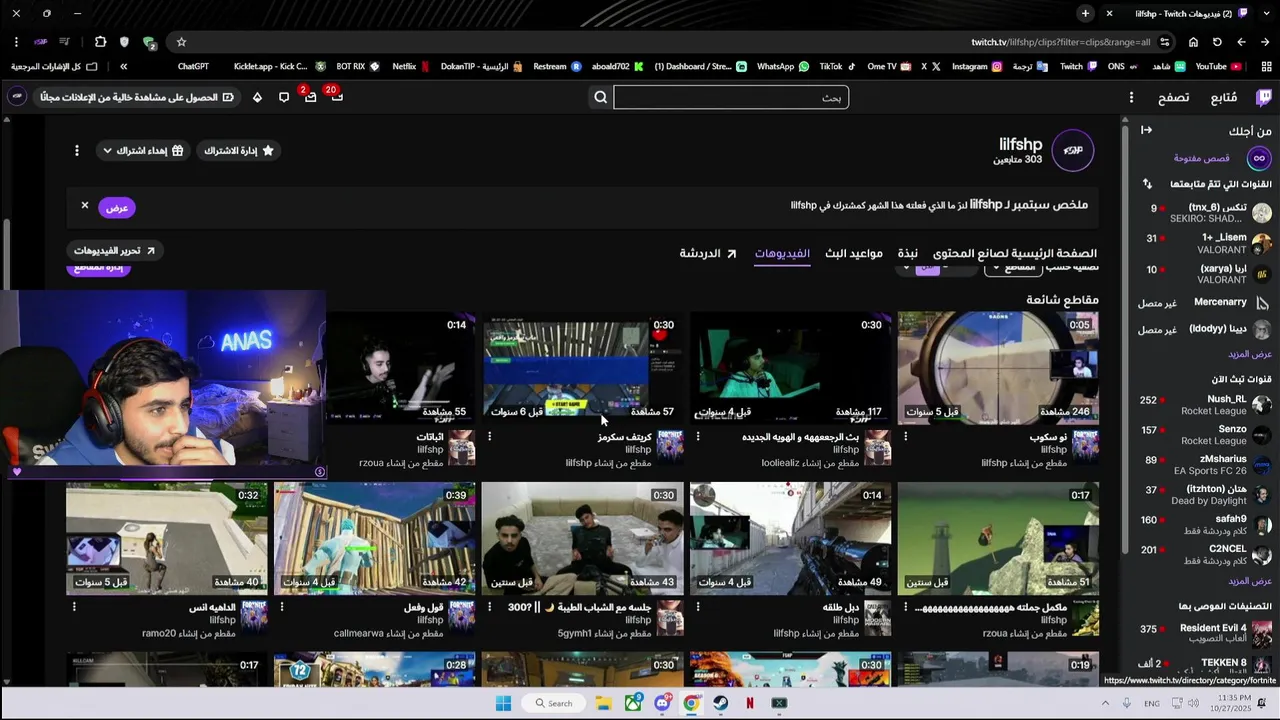Open the قصص مفتوحة stories entry
The width and height of the screenshot is (1280, 720).
point(1210,158)
